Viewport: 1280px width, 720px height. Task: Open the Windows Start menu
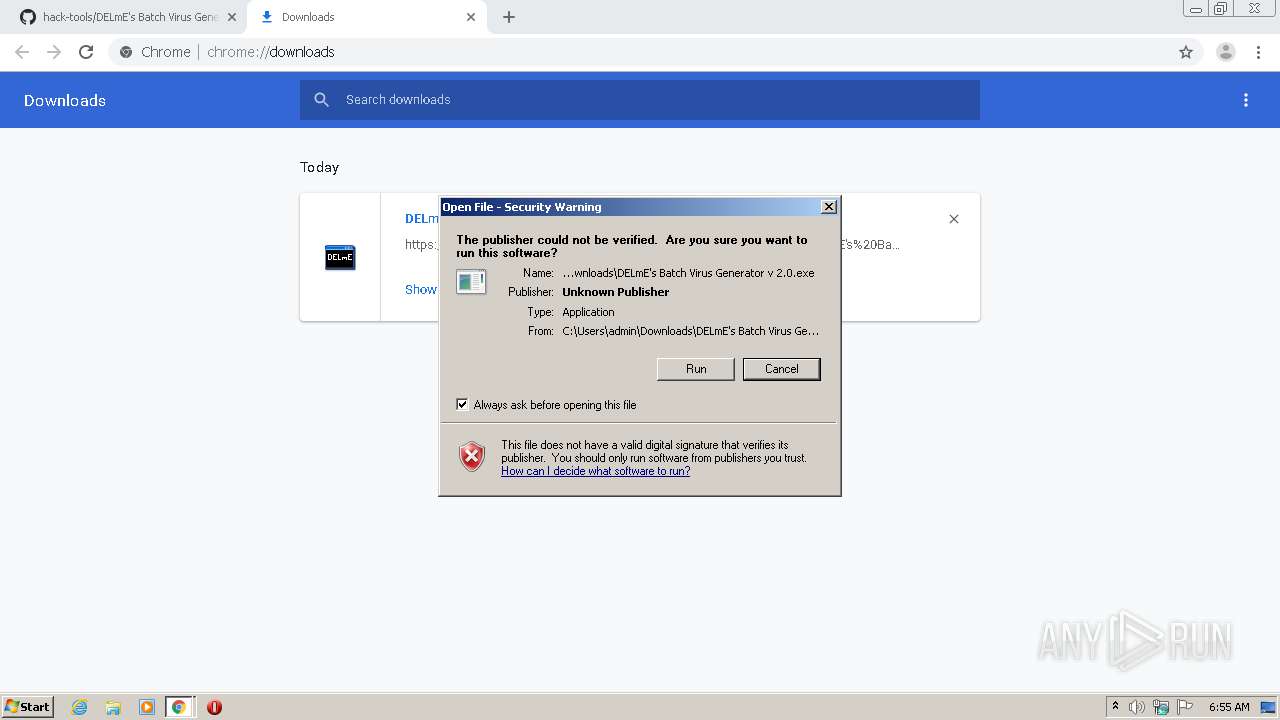[x=27, y=706]
